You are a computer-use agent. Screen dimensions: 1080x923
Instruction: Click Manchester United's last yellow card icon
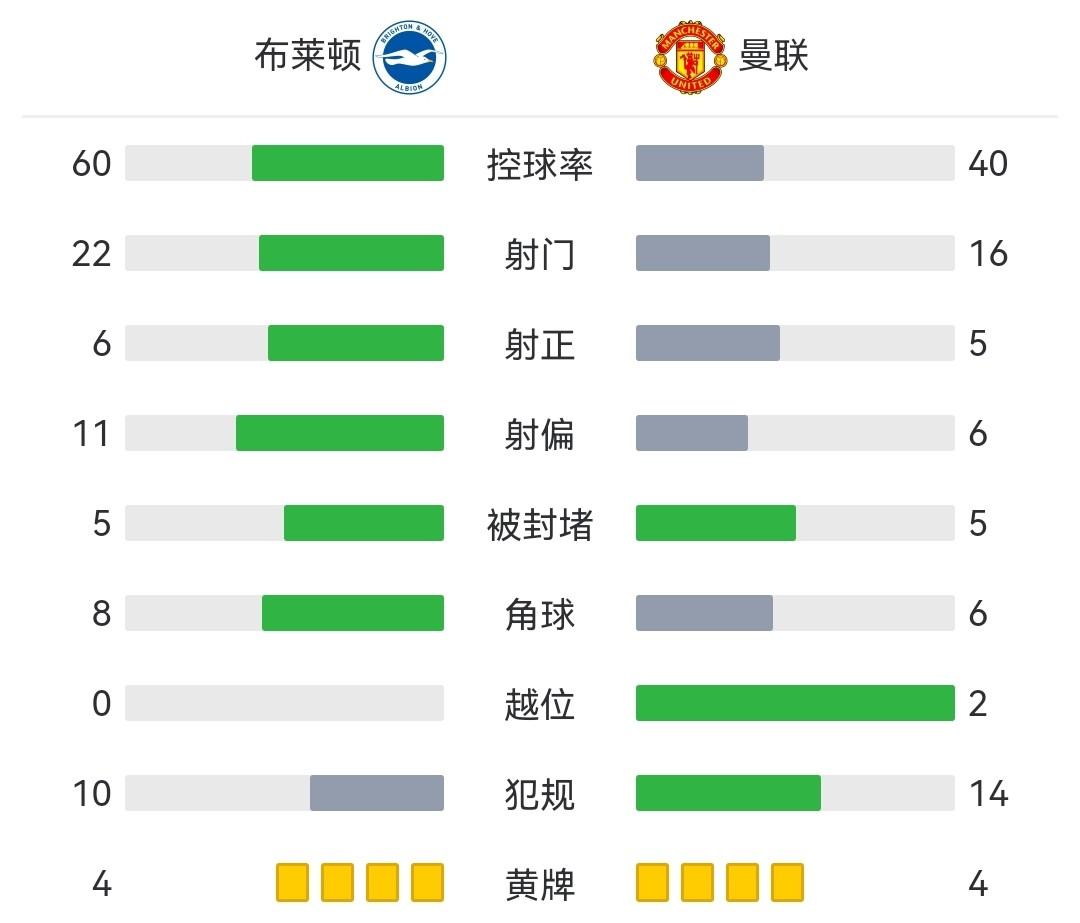pyautogui.click(x=787, y=882)
